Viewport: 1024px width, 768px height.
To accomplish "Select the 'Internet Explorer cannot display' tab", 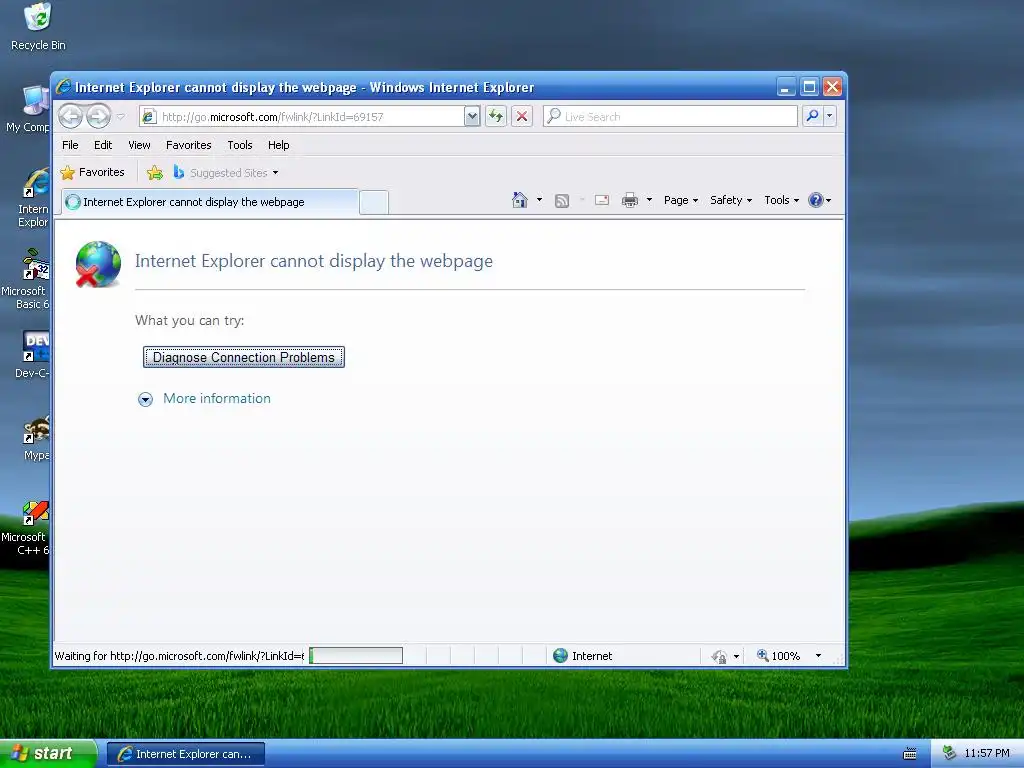I will coord(210,202).
